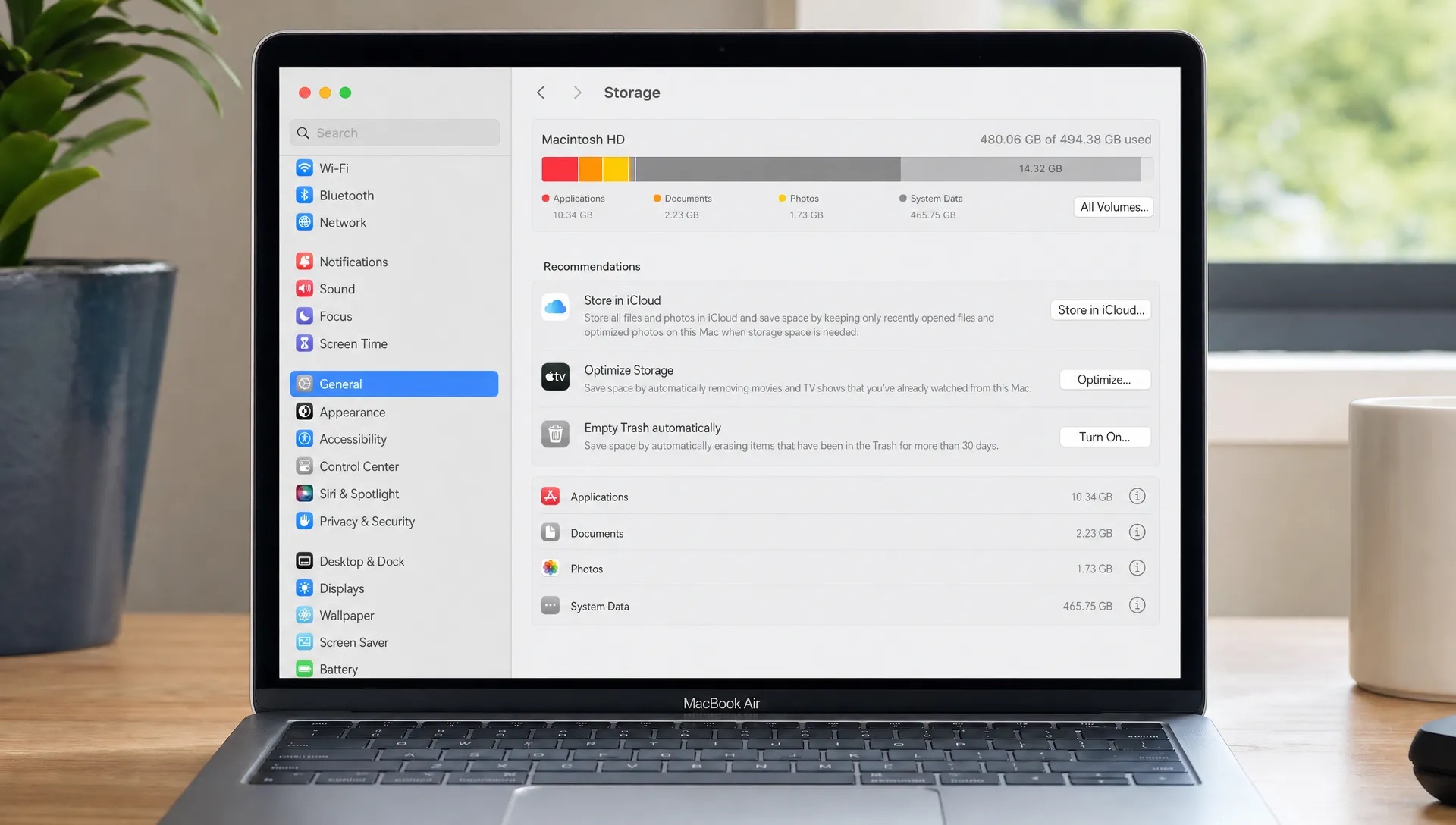
Task: Click the Focus moon icon
Action: click(304, 316)
